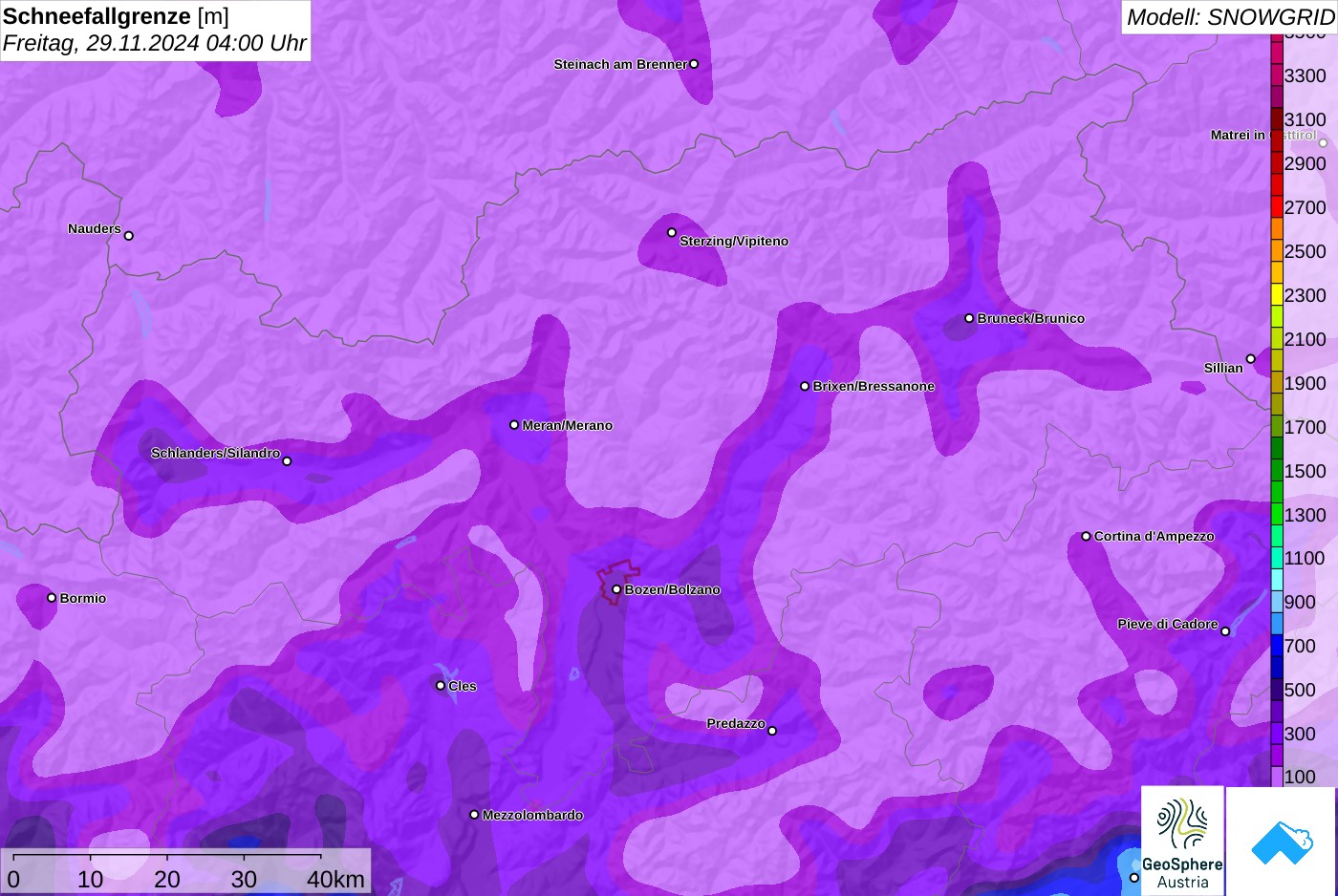Click the green legend swatch at 1500
The height and width of the screenshot is (896, 1338).
click(1277, 470)
